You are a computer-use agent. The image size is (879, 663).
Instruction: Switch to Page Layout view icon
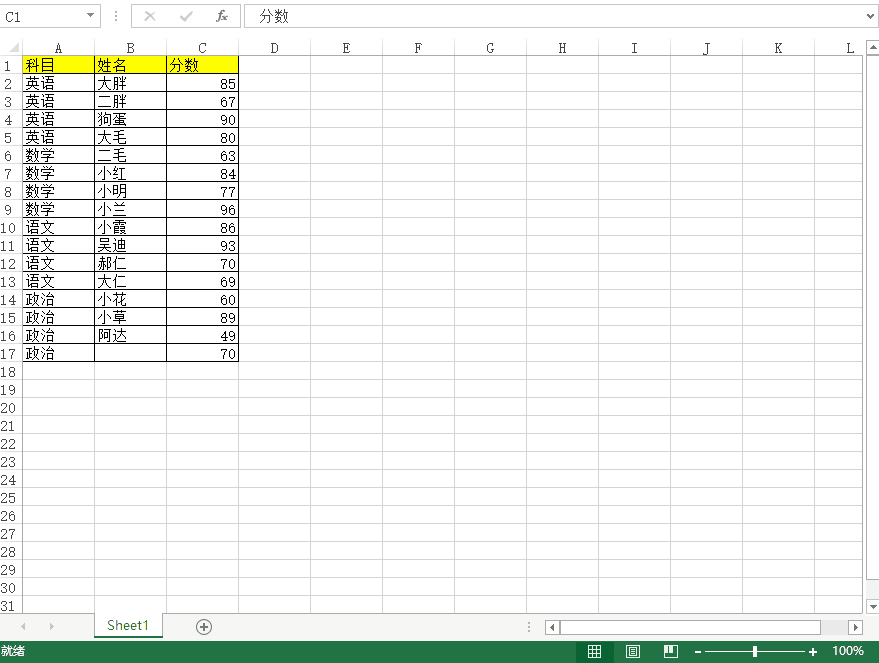coord(633,651)
